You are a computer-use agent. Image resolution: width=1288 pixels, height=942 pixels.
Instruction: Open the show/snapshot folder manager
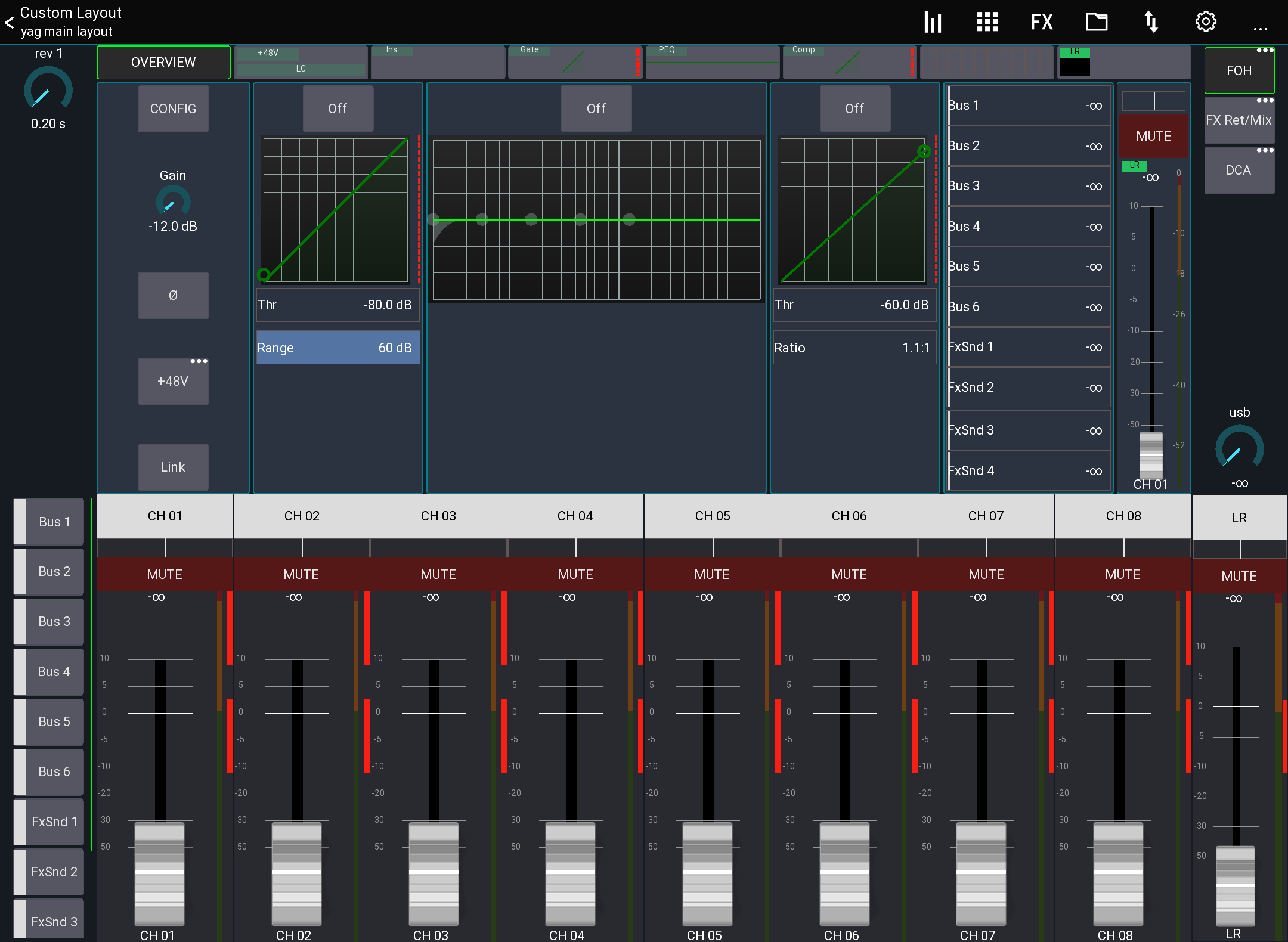[1097, 21]
